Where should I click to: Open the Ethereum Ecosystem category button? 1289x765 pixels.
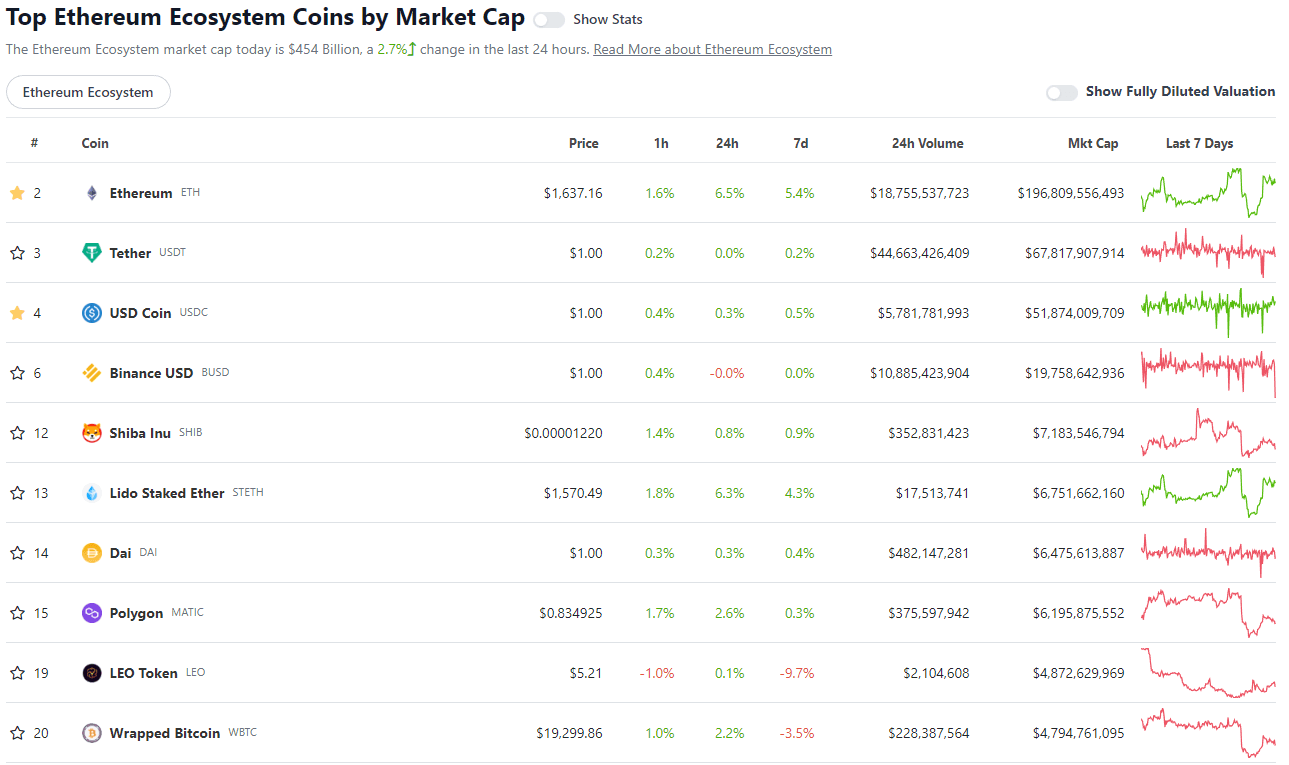pos(88,92)
